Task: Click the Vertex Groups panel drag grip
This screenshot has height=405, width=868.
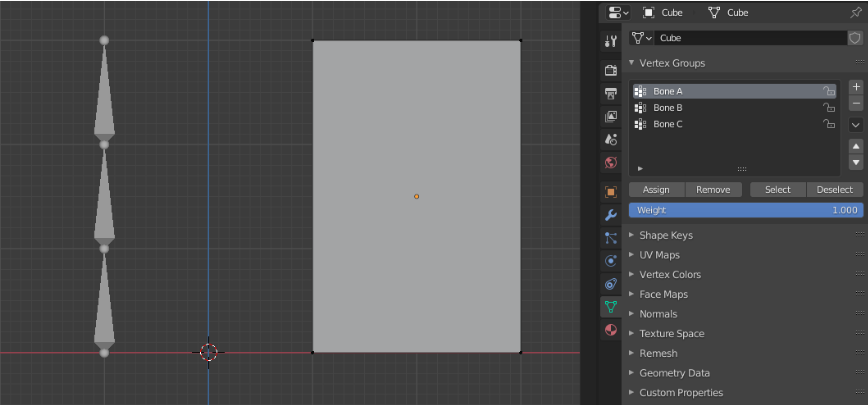Action: 860,62
